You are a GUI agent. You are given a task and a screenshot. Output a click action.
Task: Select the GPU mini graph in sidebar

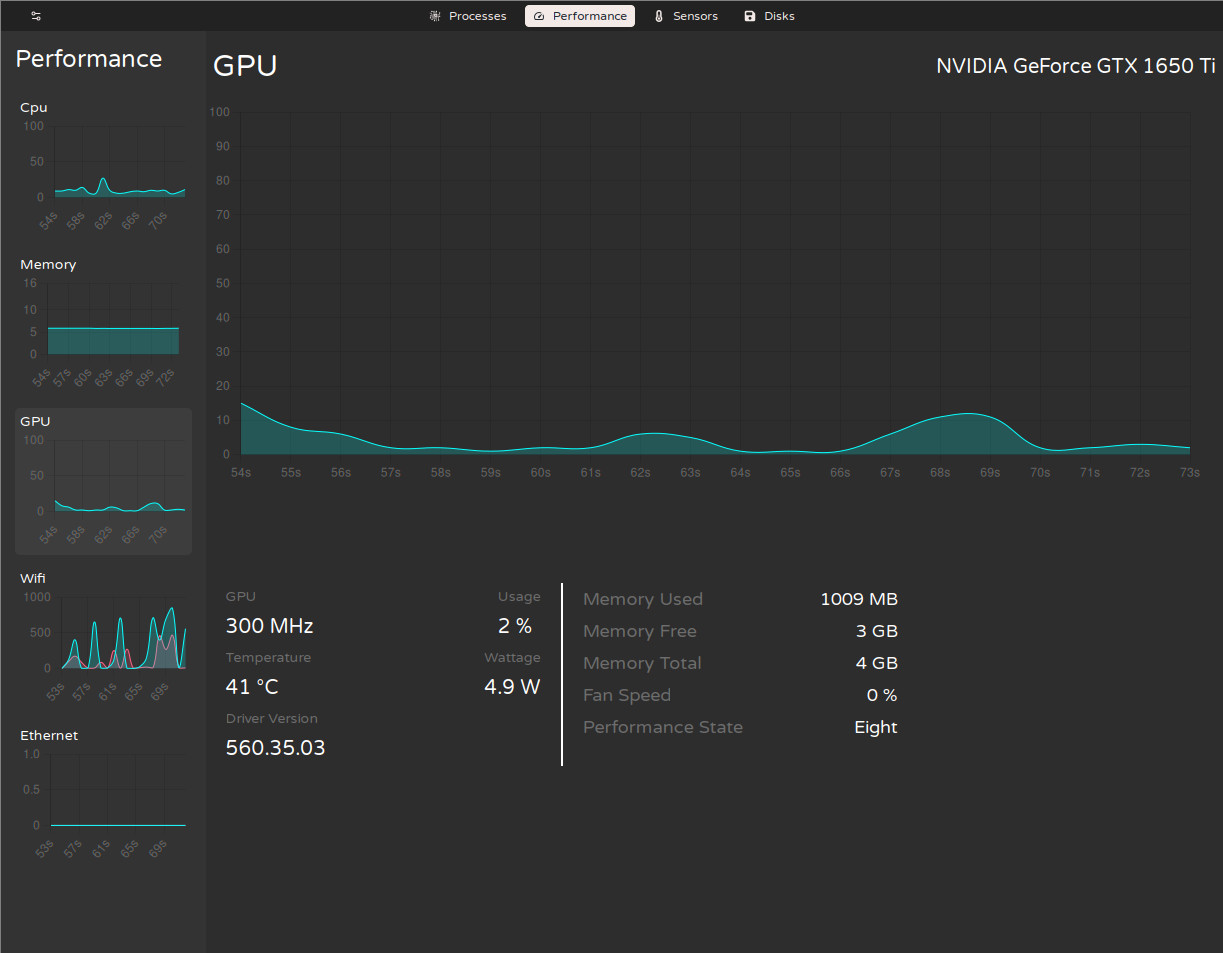click(103, 480)
